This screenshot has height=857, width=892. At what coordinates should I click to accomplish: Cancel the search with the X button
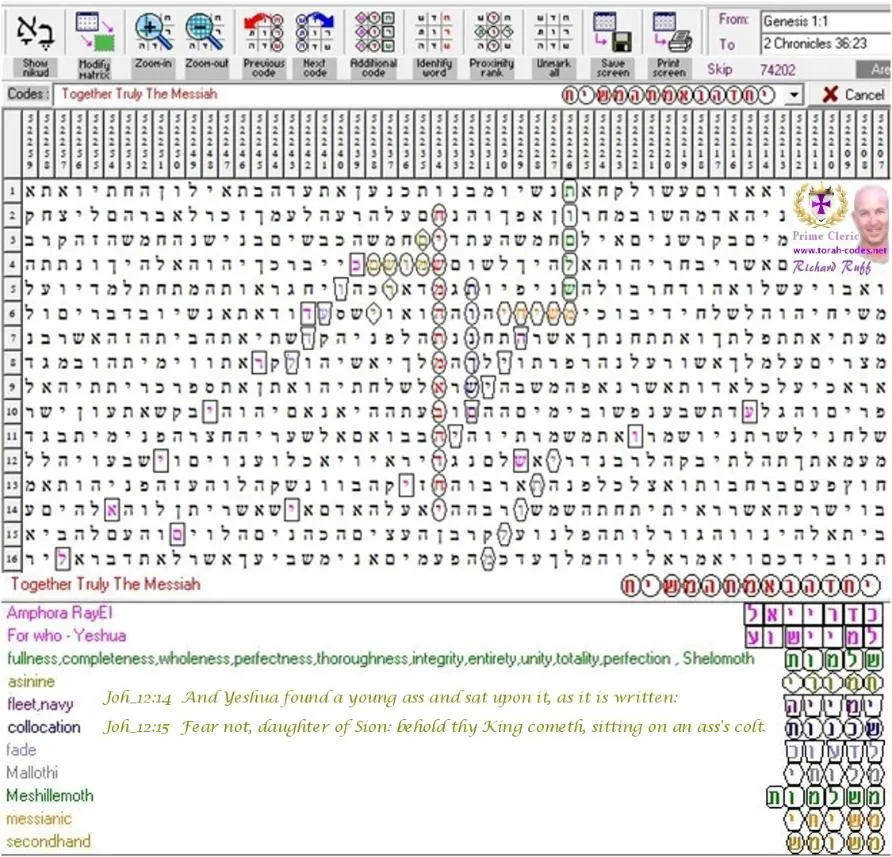coord(853,94)
